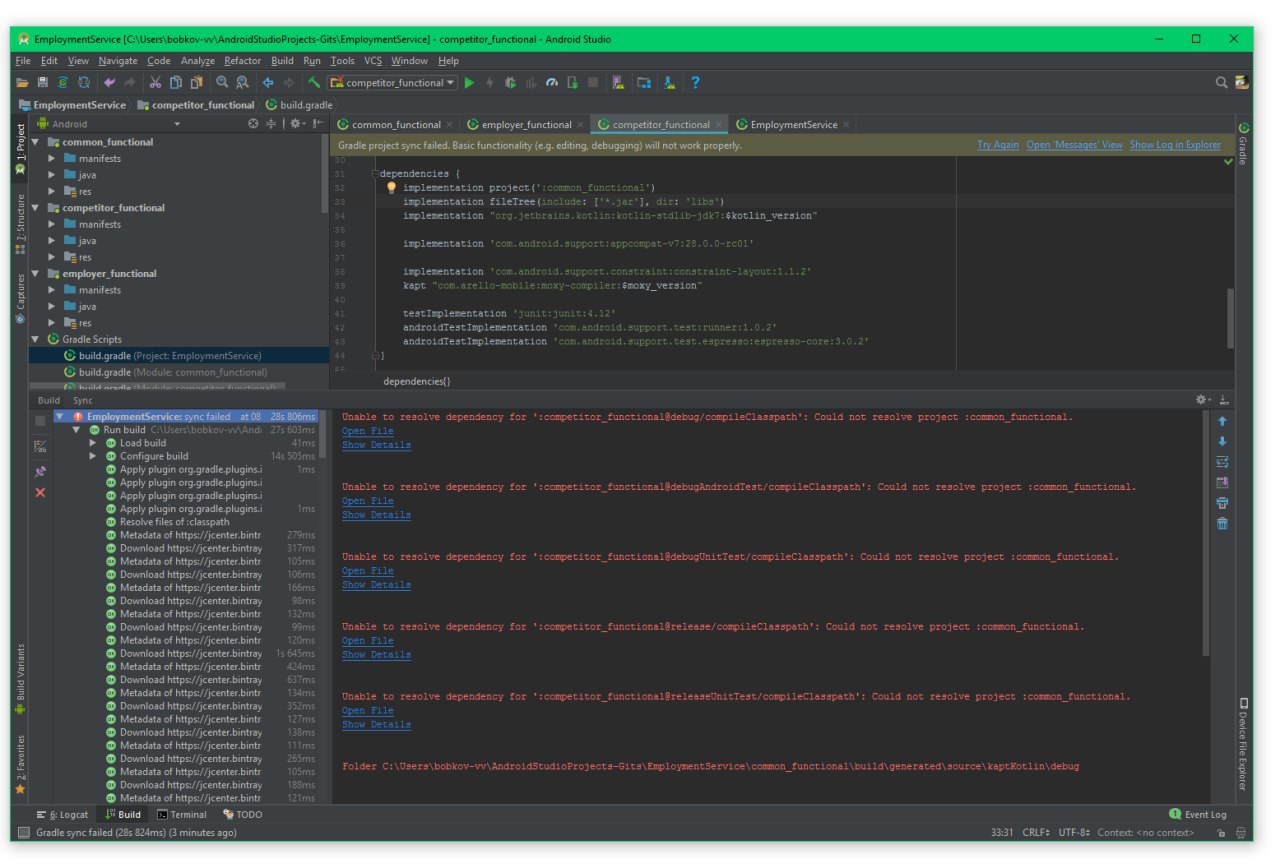
Task: Click the print icon in build output
Action: (1222, 503)
